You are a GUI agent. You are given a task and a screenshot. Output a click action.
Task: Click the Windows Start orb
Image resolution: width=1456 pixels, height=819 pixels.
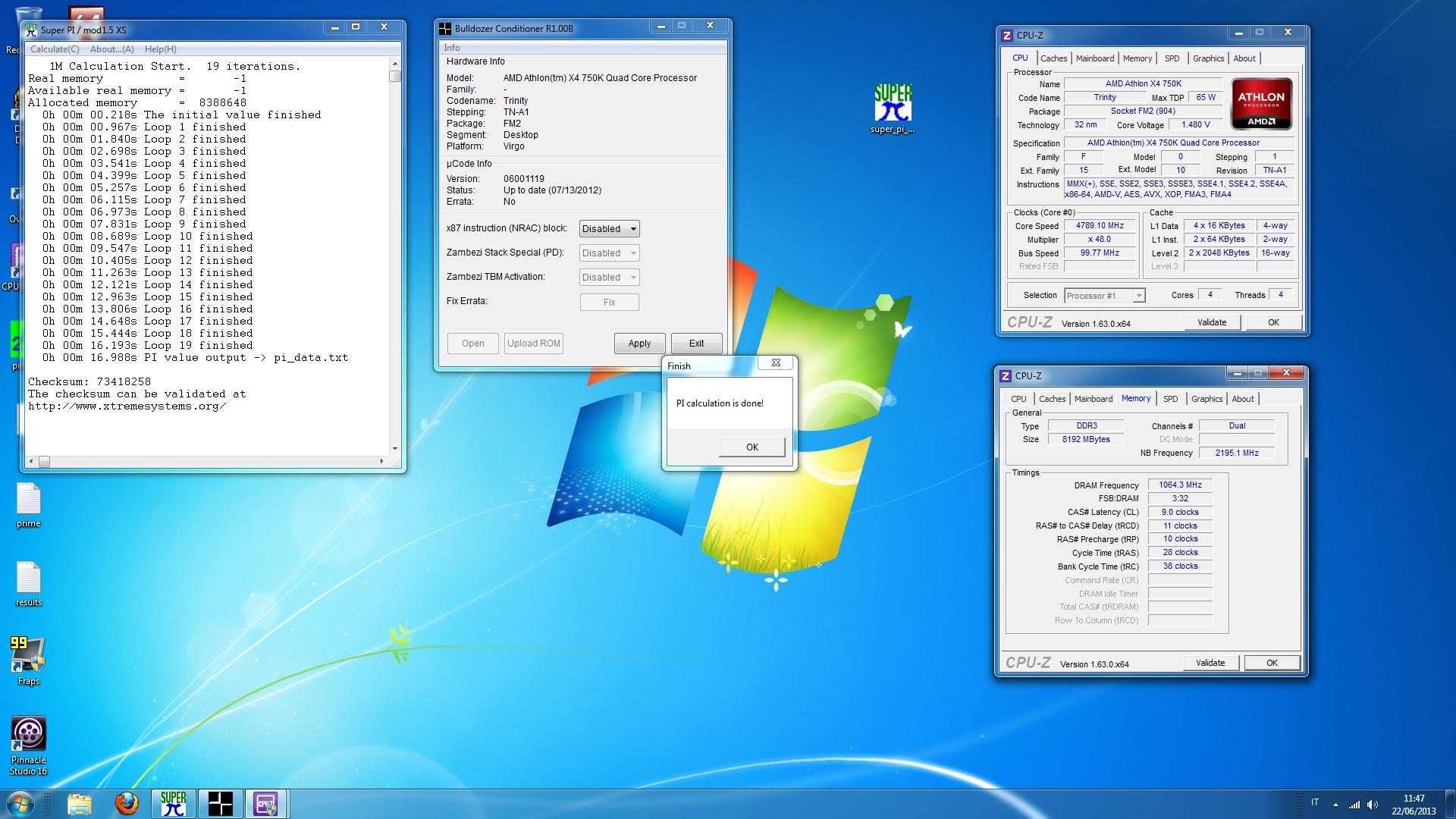[x=20, y=804]
